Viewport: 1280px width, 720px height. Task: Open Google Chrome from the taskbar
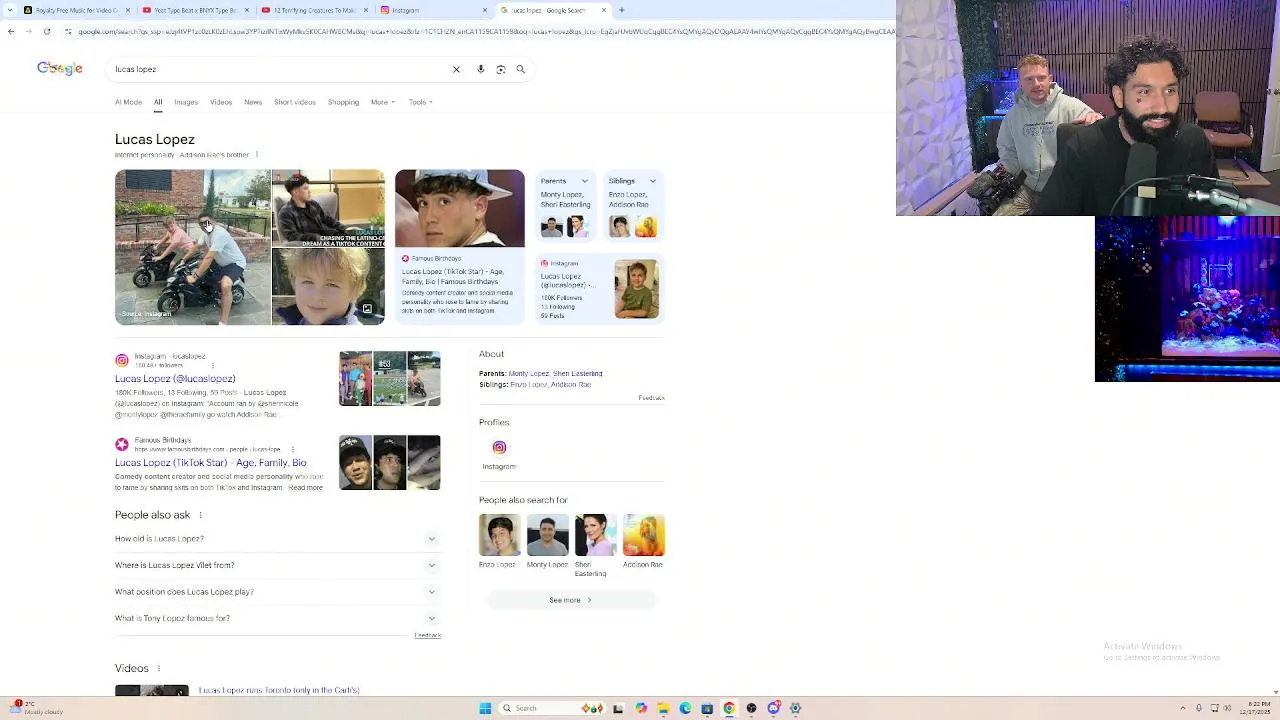coord(729,708)
